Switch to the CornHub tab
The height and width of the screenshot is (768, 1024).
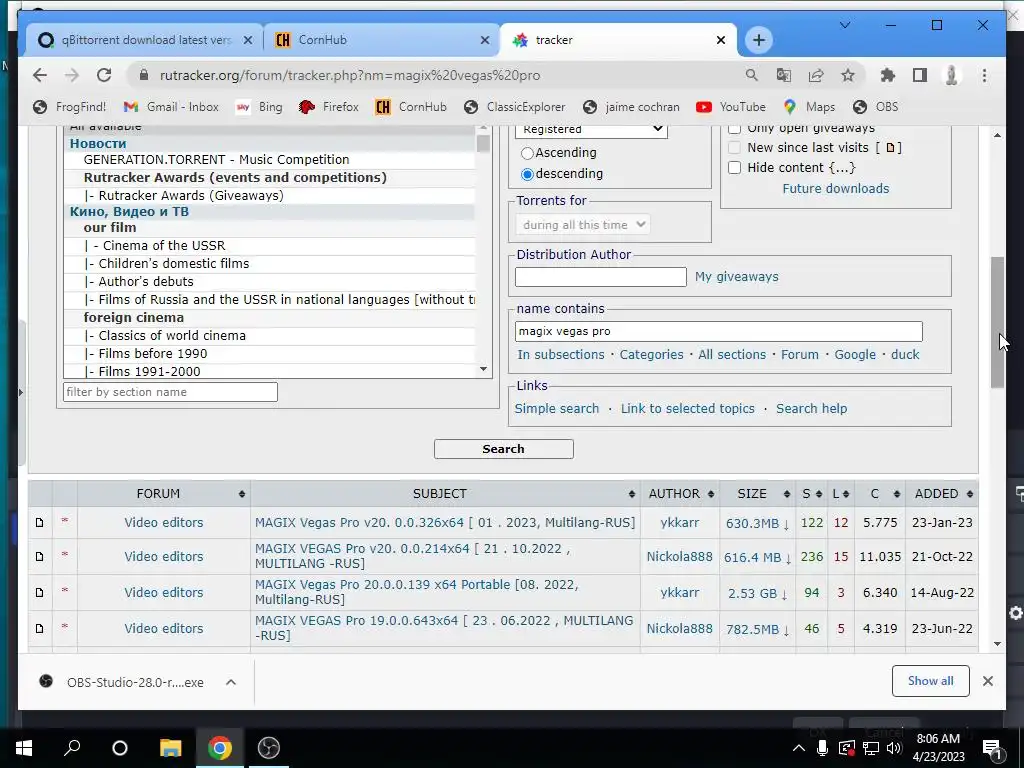[x=382, y=40]
